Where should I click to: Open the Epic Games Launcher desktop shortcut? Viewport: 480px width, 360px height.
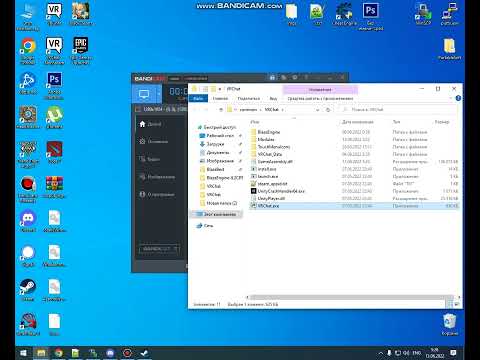click(81, 50)
